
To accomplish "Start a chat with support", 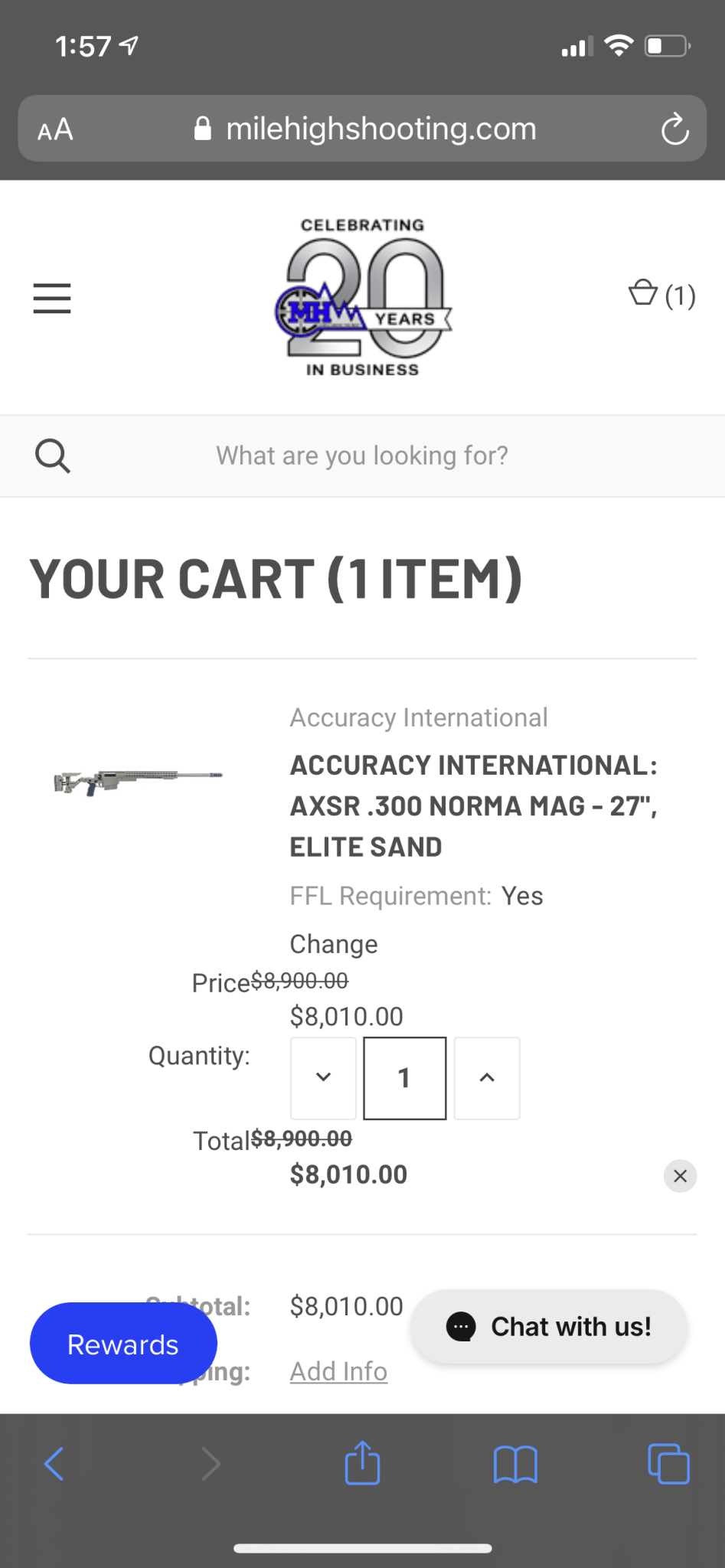I will pos(549,1327).
